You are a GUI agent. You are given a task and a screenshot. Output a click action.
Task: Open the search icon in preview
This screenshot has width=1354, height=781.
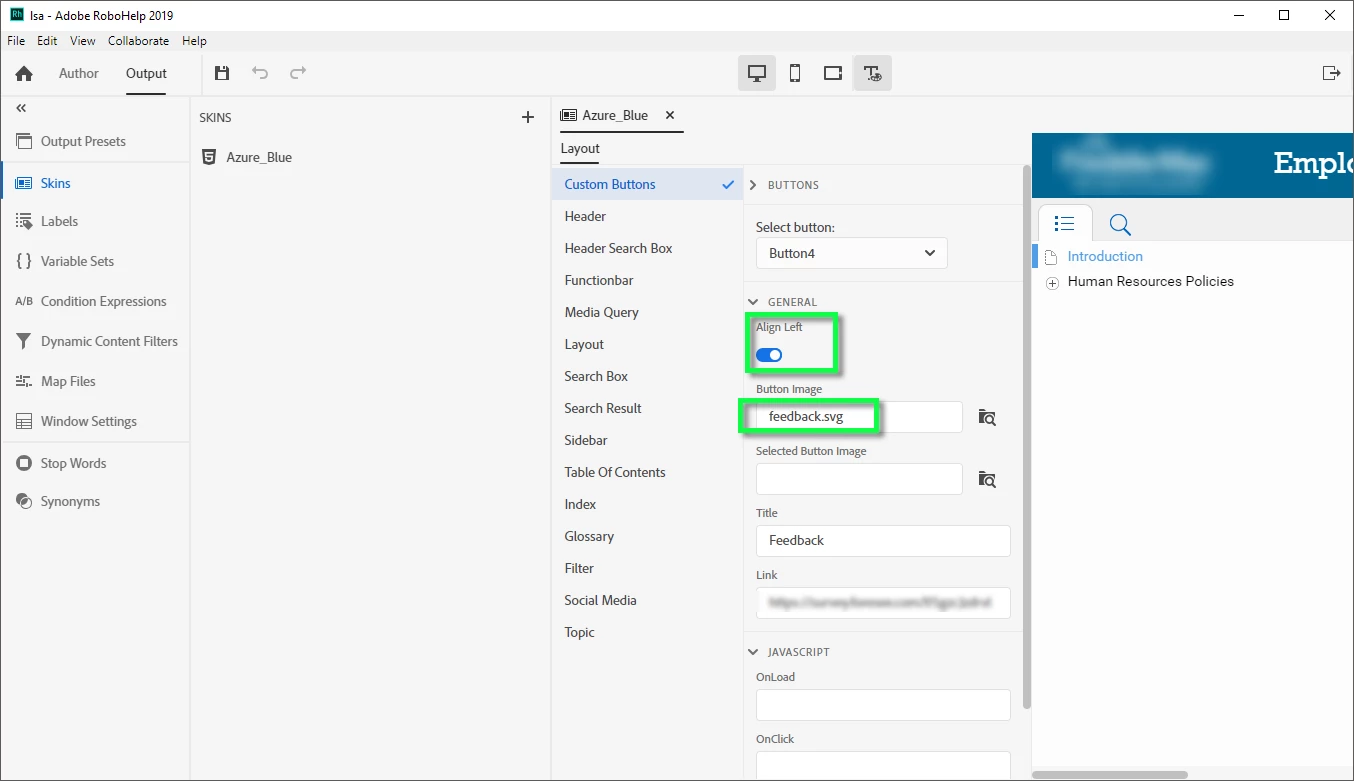(x=1120, y=224)
